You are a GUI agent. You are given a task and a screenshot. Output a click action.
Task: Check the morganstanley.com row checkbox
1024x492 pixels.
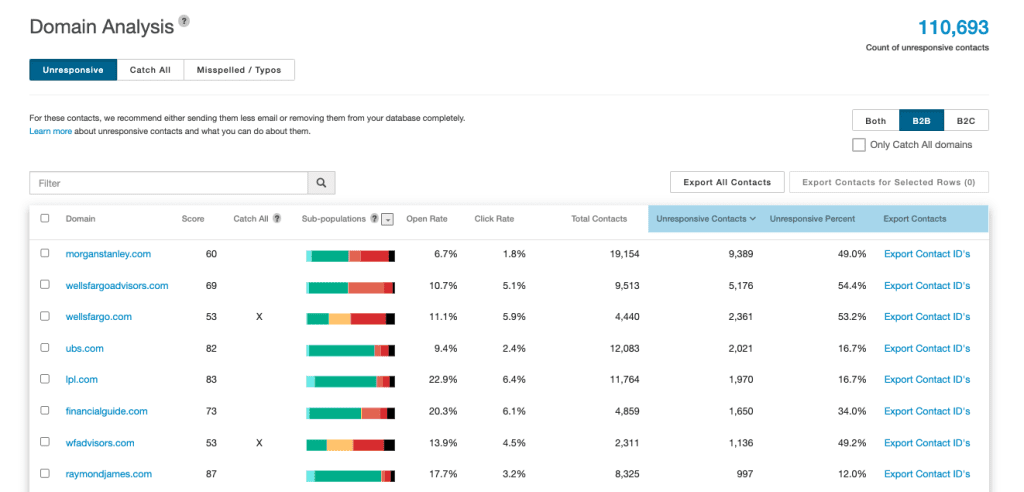point(45,253)
